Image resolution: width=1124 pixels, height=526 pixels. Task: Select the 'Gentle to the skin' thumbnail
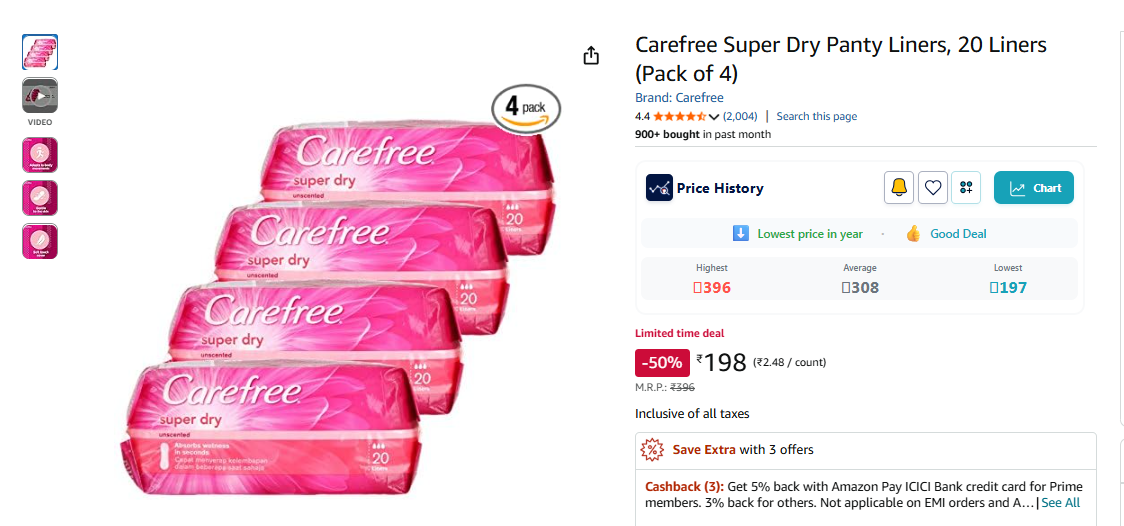pos(40,198)
